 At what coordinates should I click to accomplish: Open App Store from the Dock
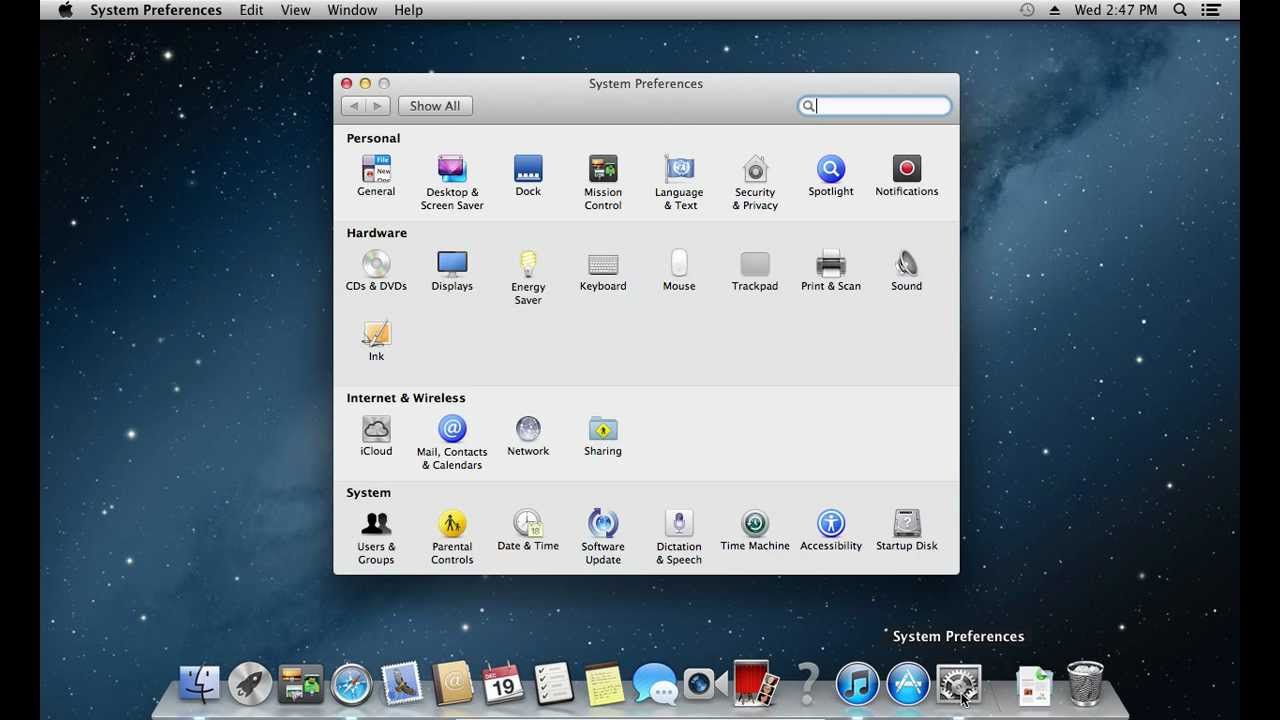tap(908, 685)
